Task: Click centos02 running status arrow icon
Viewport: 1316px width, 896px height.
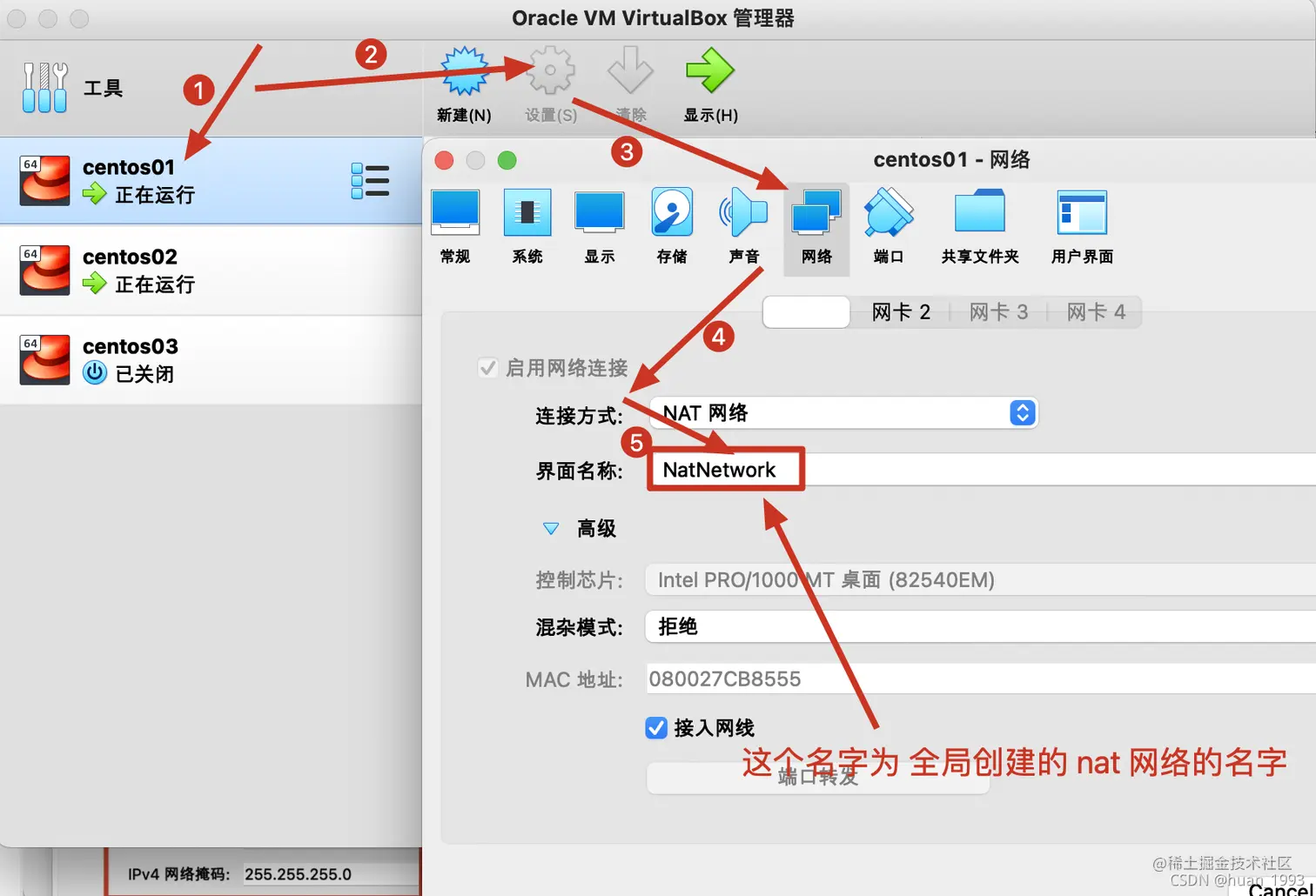Action: click(95, 284)
